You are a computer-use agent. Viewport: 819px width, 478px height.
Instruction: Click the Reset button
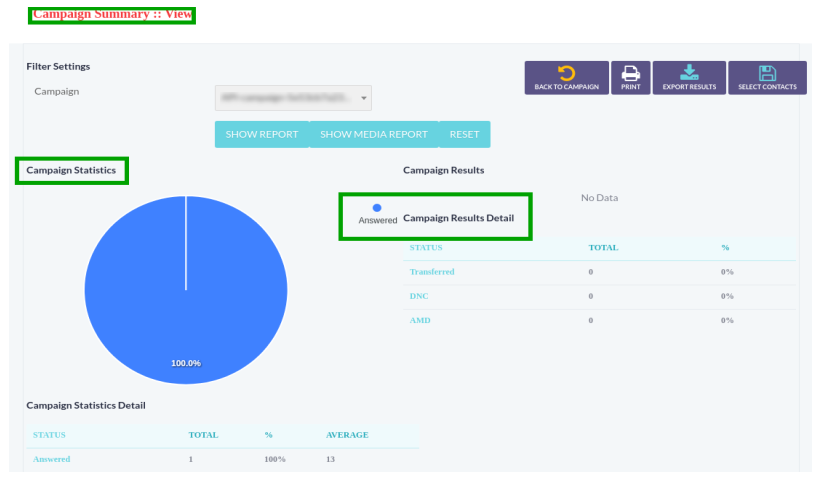[464, 135]
